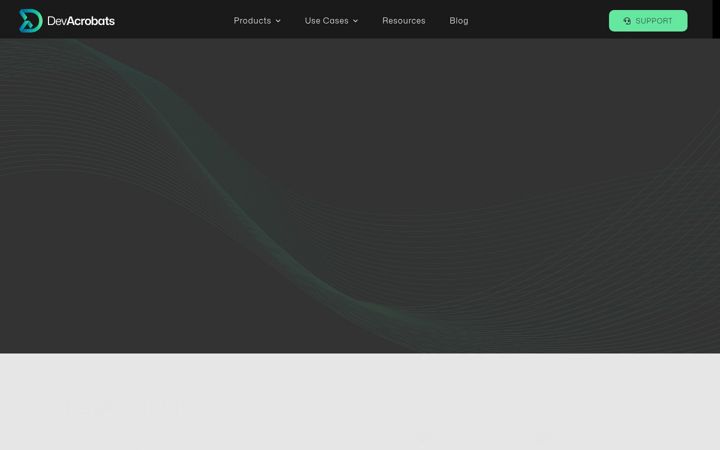Select the Products label in the navigation
720x450 pixels.
click(x=252, y=21)
